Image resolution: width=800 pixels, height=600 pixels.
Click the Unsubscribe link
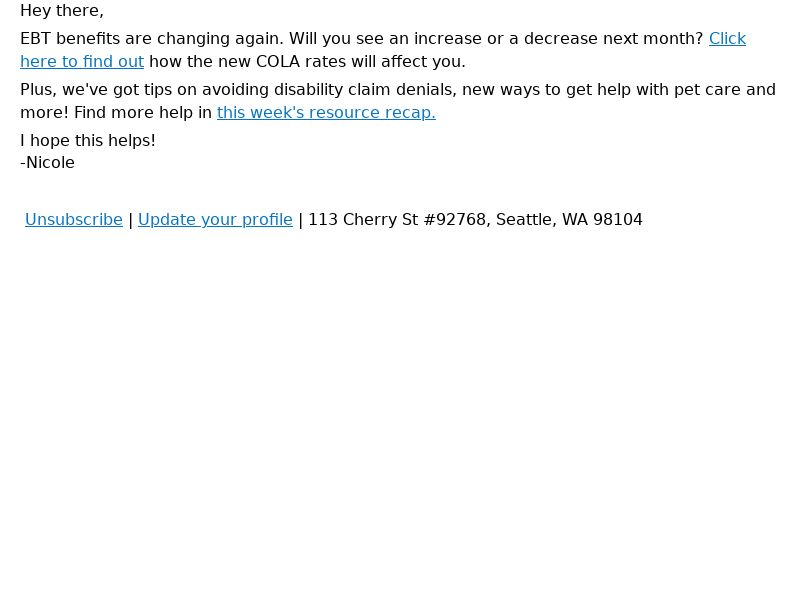tap(74, 220)
